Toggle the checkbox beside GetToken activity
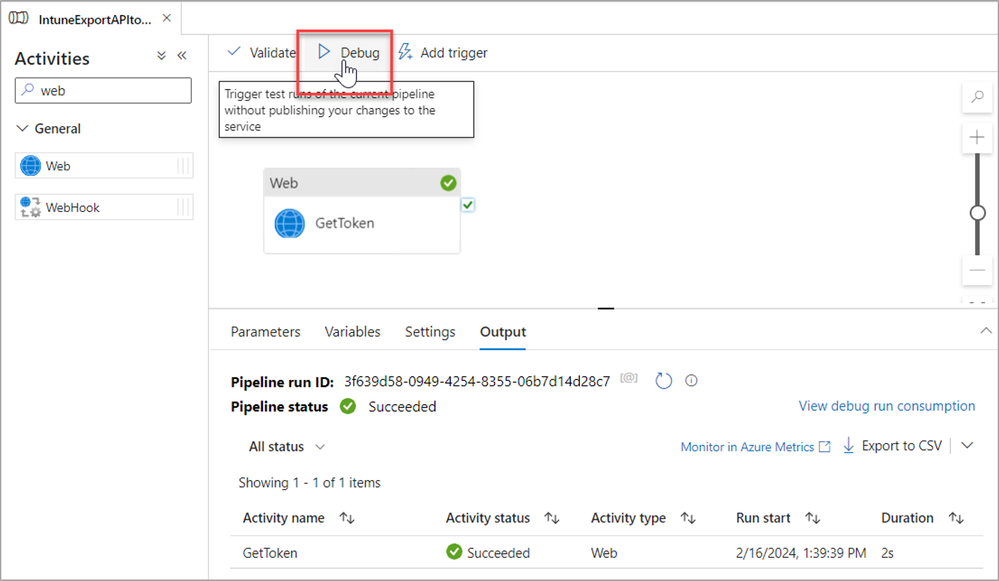The width and height of the screenshot is (999, 581). pos(468,205)
